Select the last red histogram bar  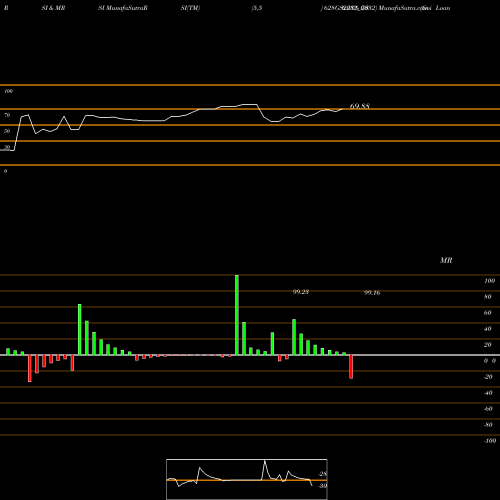click(x=351, y=367)
